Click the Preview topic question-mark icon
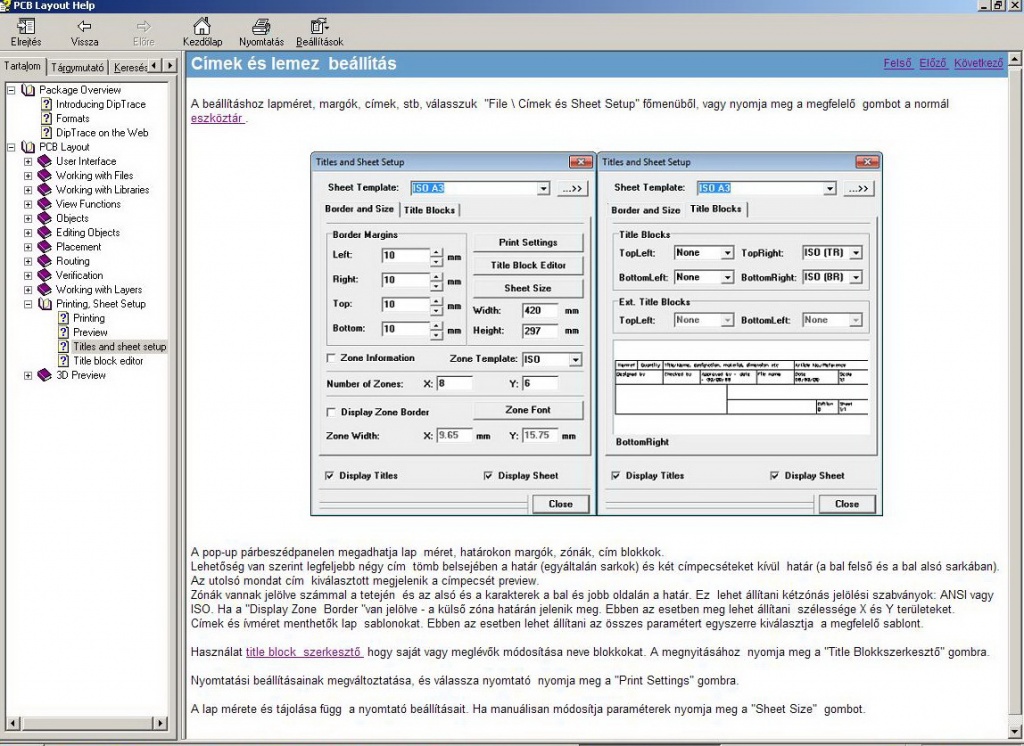Screen dimensions: 1024x746 [x=63, y=332]
